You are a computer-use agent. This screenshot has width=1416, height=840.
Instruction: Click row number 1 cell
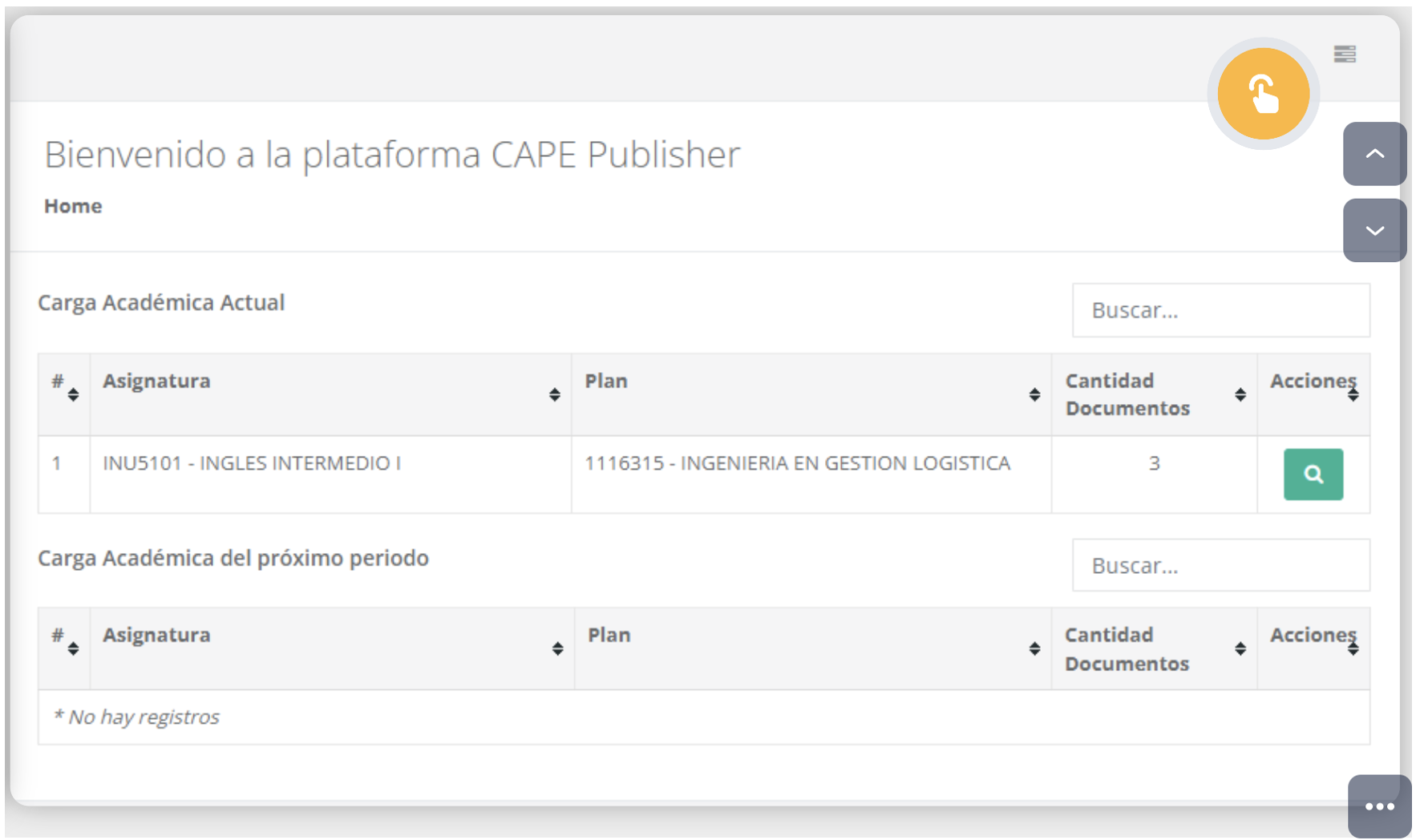coord(64,475)
